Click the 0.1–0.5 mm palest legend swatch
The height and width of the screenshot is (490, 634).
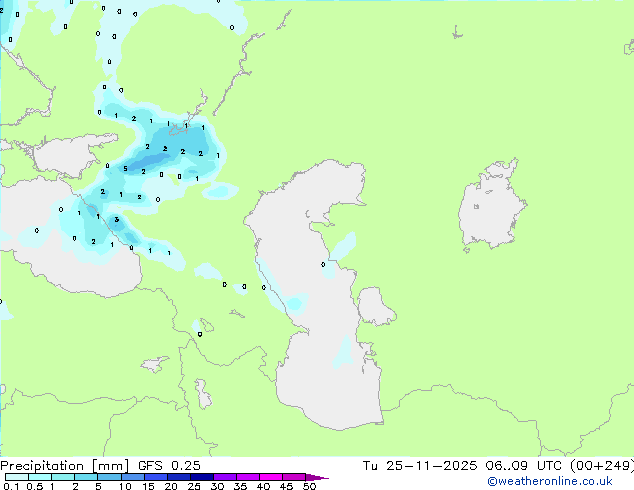point(17,477)
